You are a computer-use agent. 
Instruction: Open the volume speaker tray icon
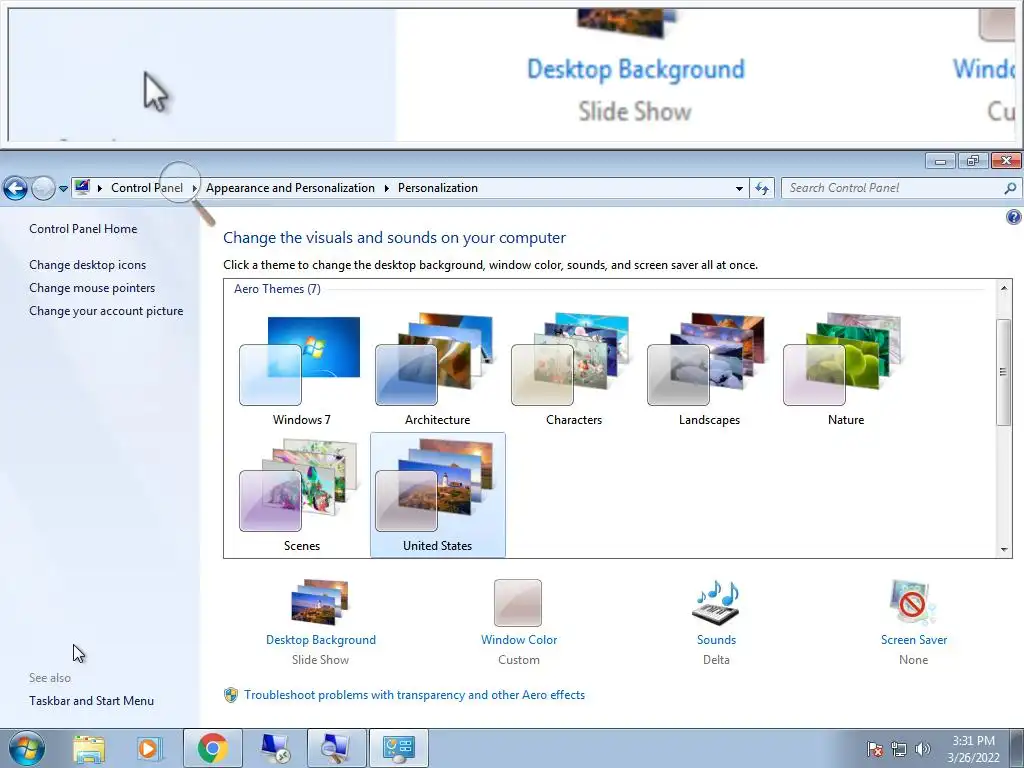923,749
